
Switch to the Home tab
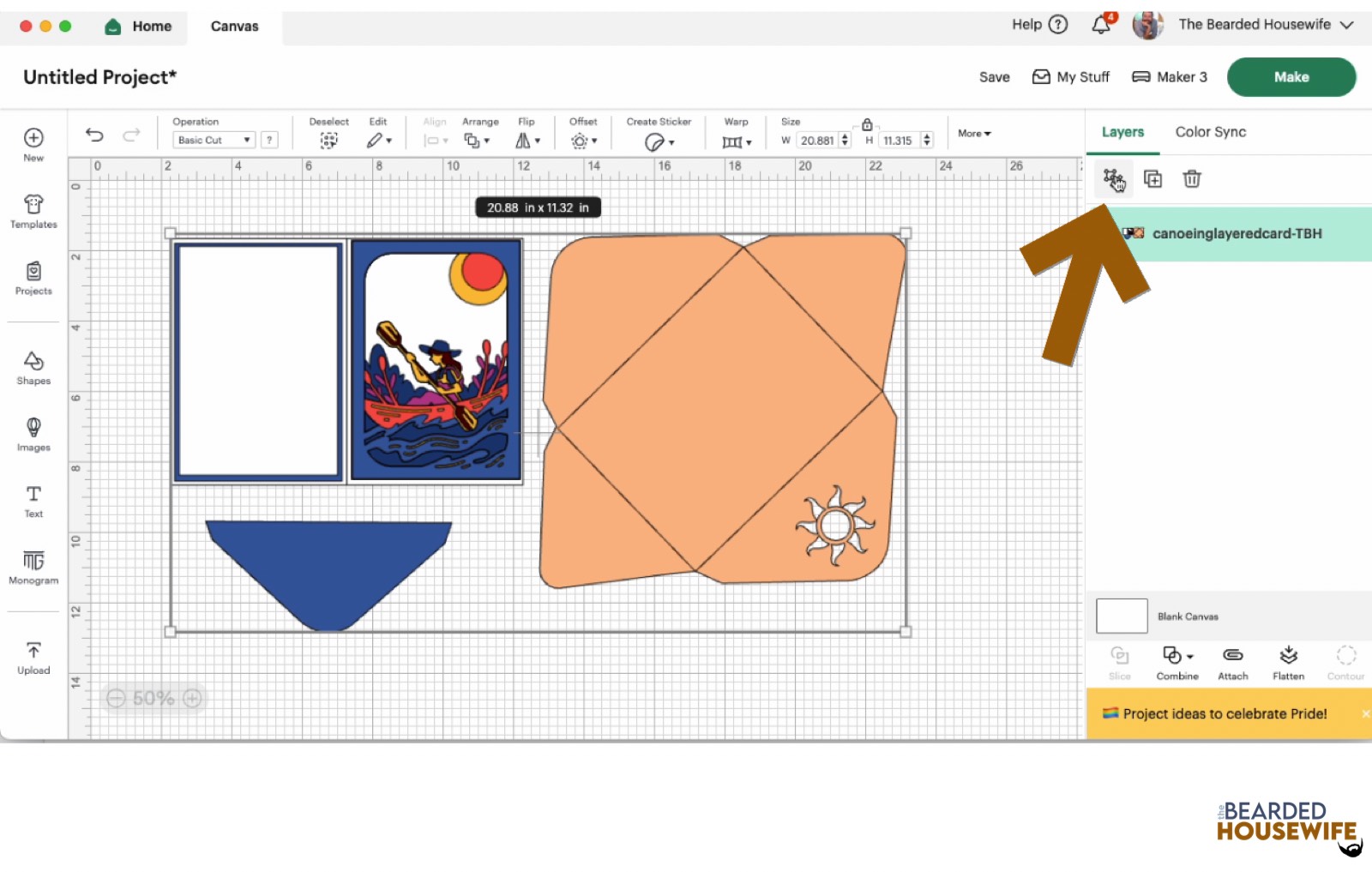[x=138, y=27]
